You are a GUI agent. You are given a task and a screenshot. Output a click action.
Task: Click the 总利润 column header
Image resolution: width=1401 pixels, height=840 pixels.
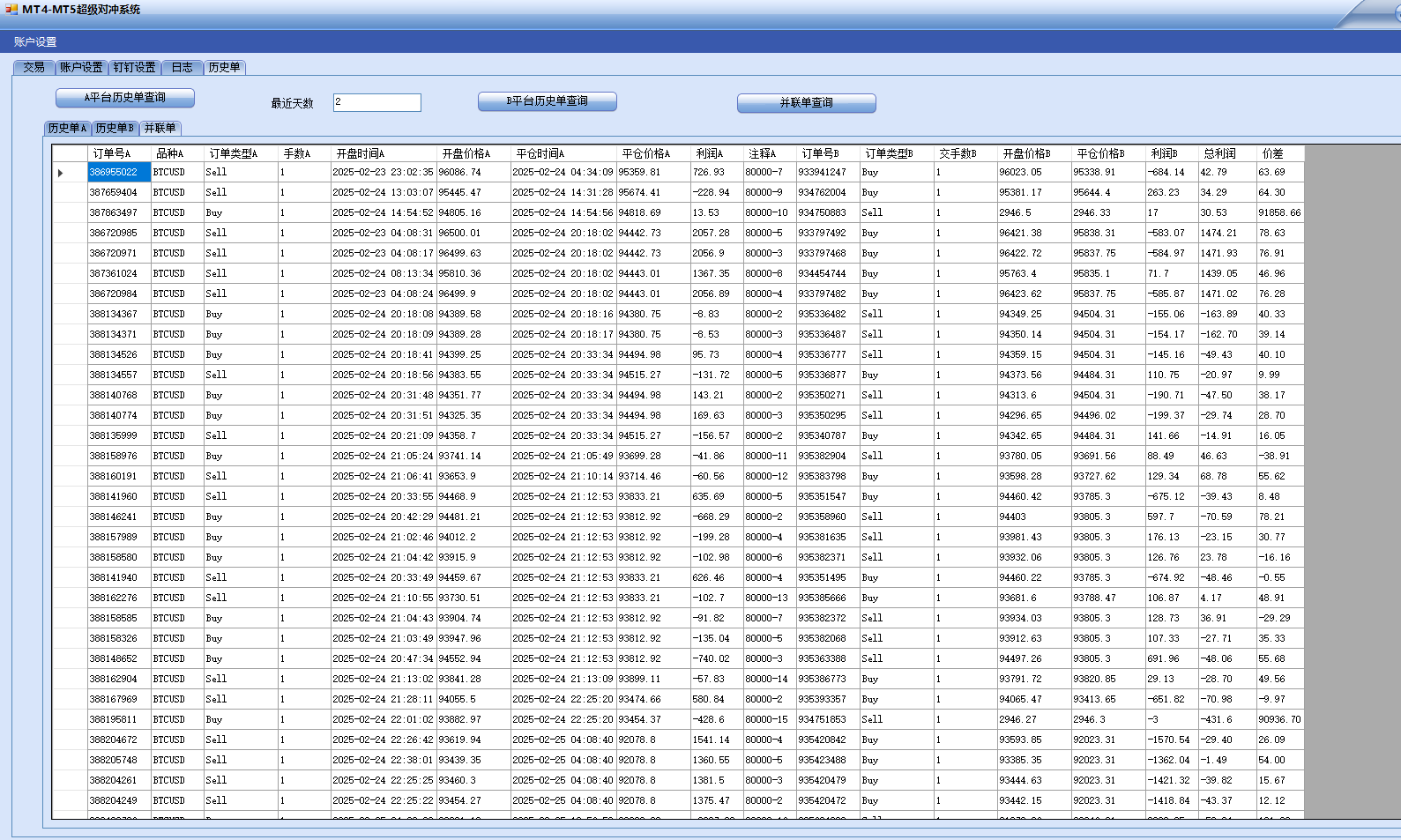pyautogui.click(x=1219, y=153)
